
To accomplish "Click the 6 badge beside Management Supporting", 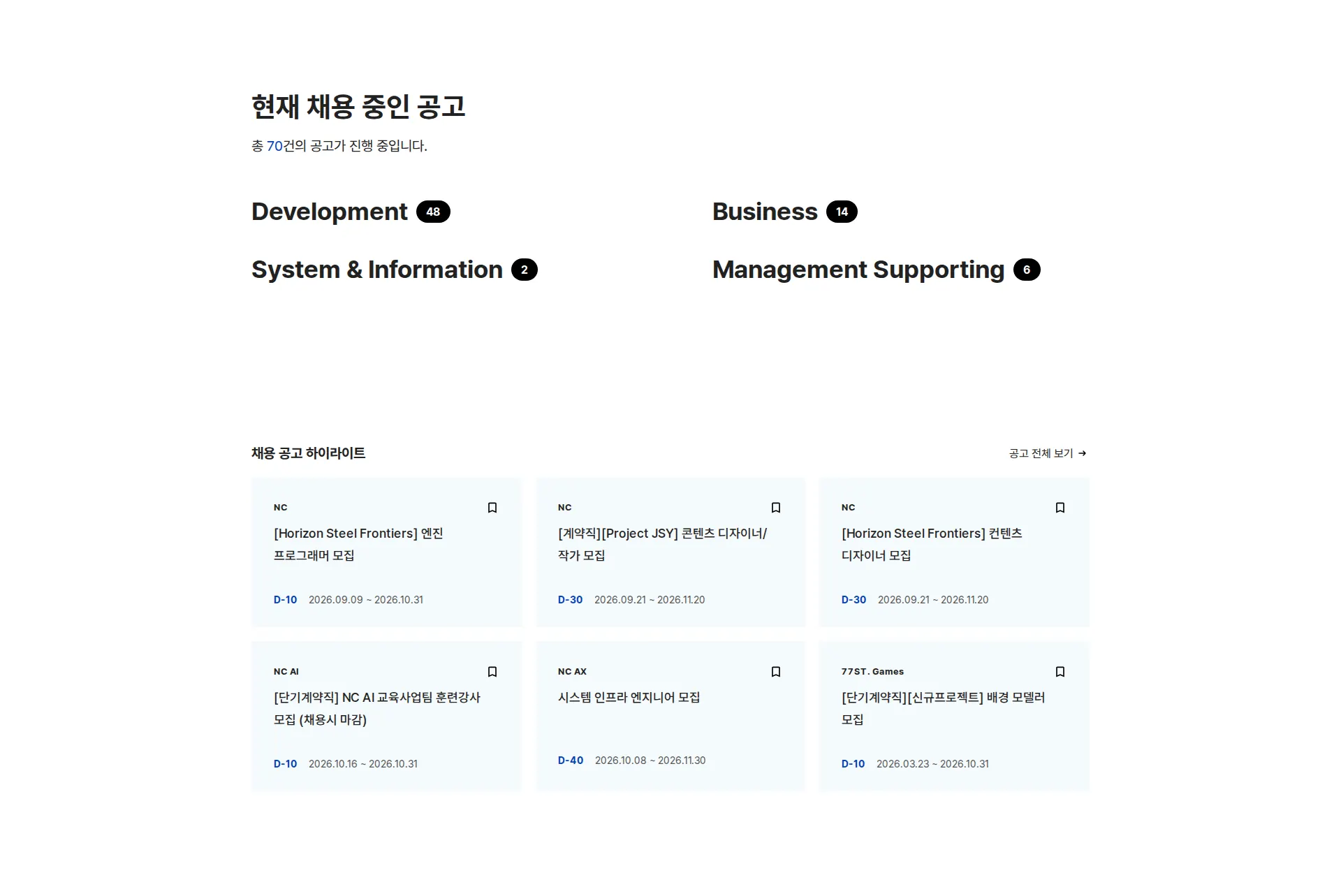I will [x=1027, y=270].
